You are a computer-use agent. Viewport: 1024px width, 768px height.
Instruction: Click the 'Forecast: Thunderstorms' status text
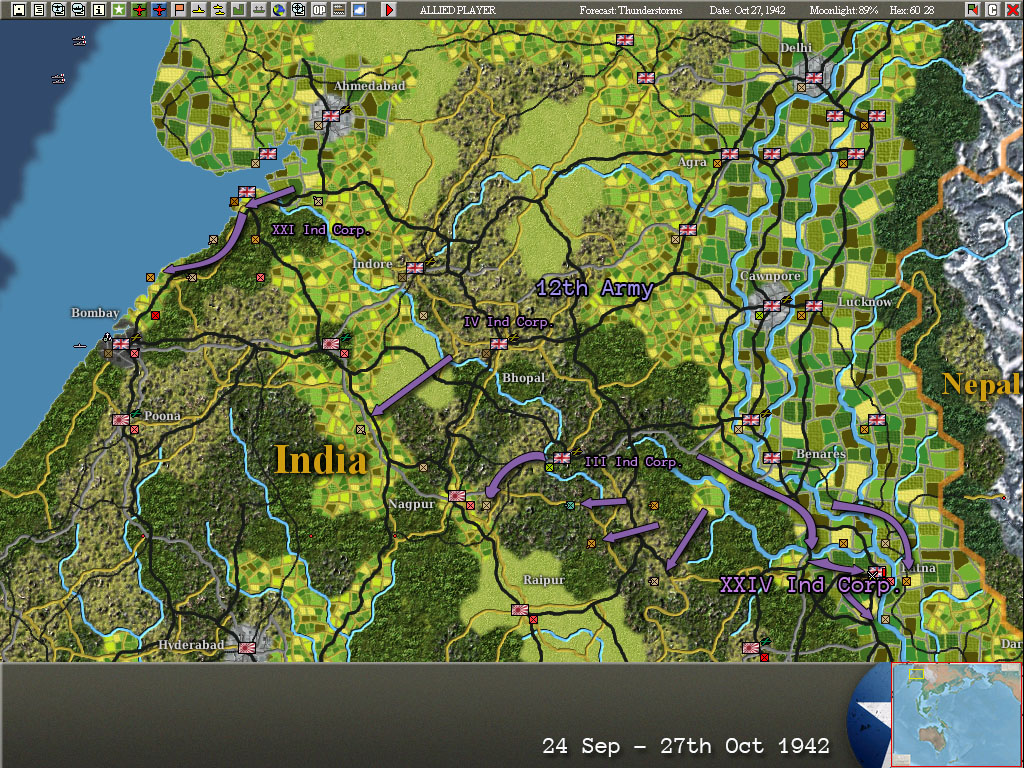tap(630, 10)
